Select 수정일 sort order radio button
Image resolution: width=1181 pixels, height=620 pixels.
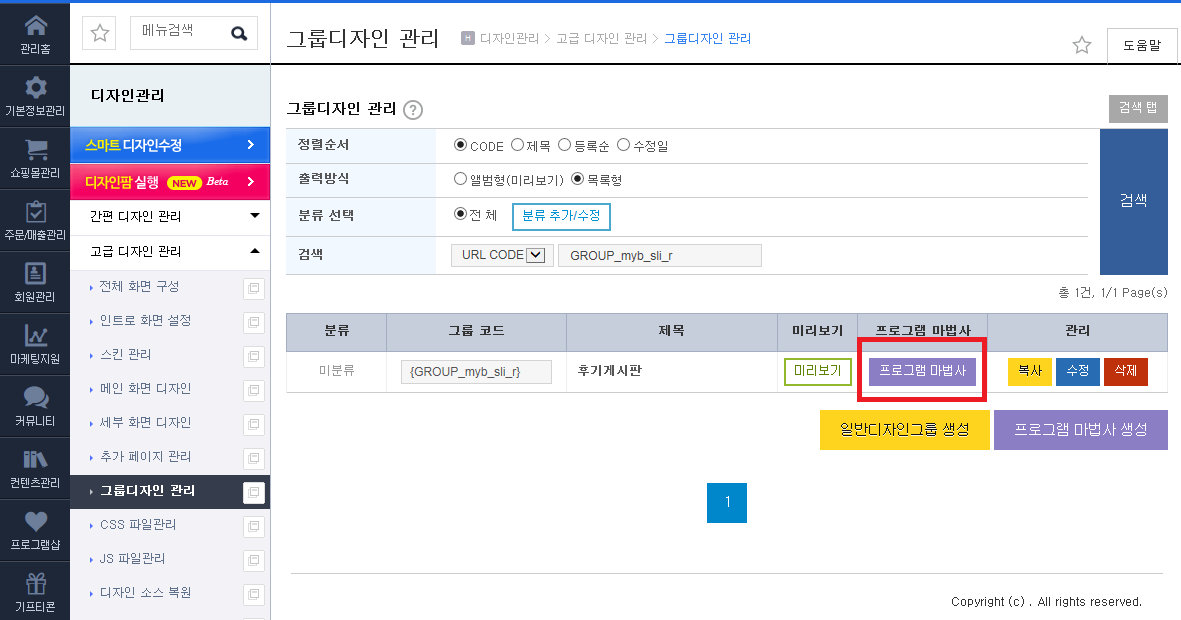[624, 145]
